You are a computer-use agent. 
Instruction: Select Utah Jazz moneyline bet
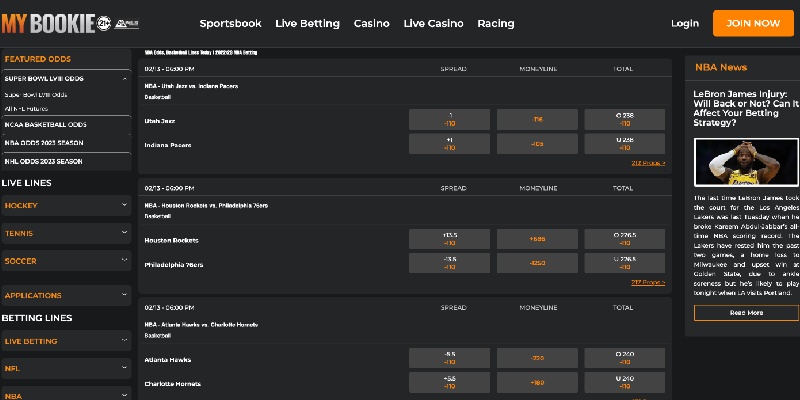tap(537, 119)
